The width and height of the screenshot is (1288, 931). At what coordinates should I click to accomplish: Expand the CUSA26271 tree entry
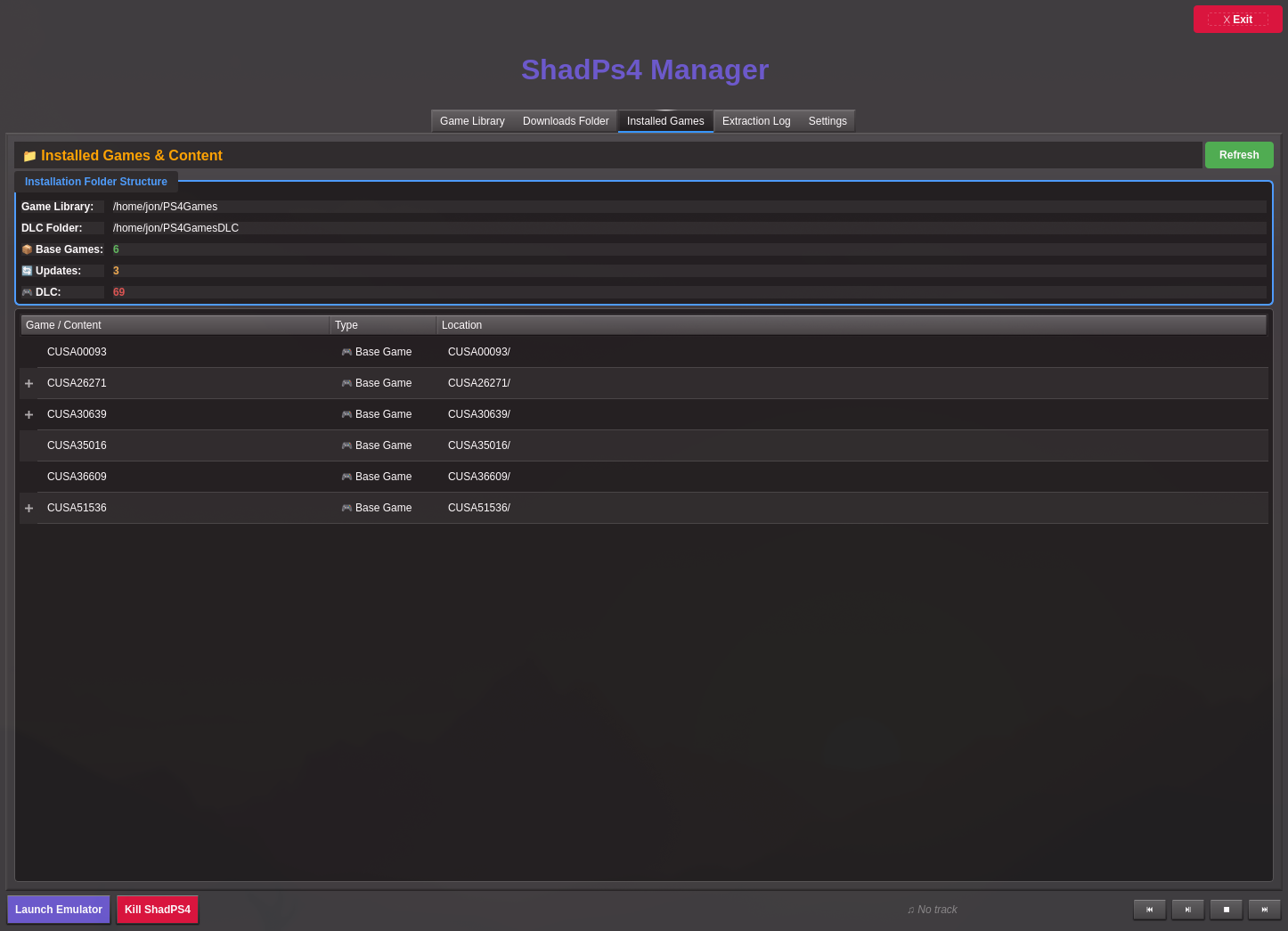click(29, 383)
